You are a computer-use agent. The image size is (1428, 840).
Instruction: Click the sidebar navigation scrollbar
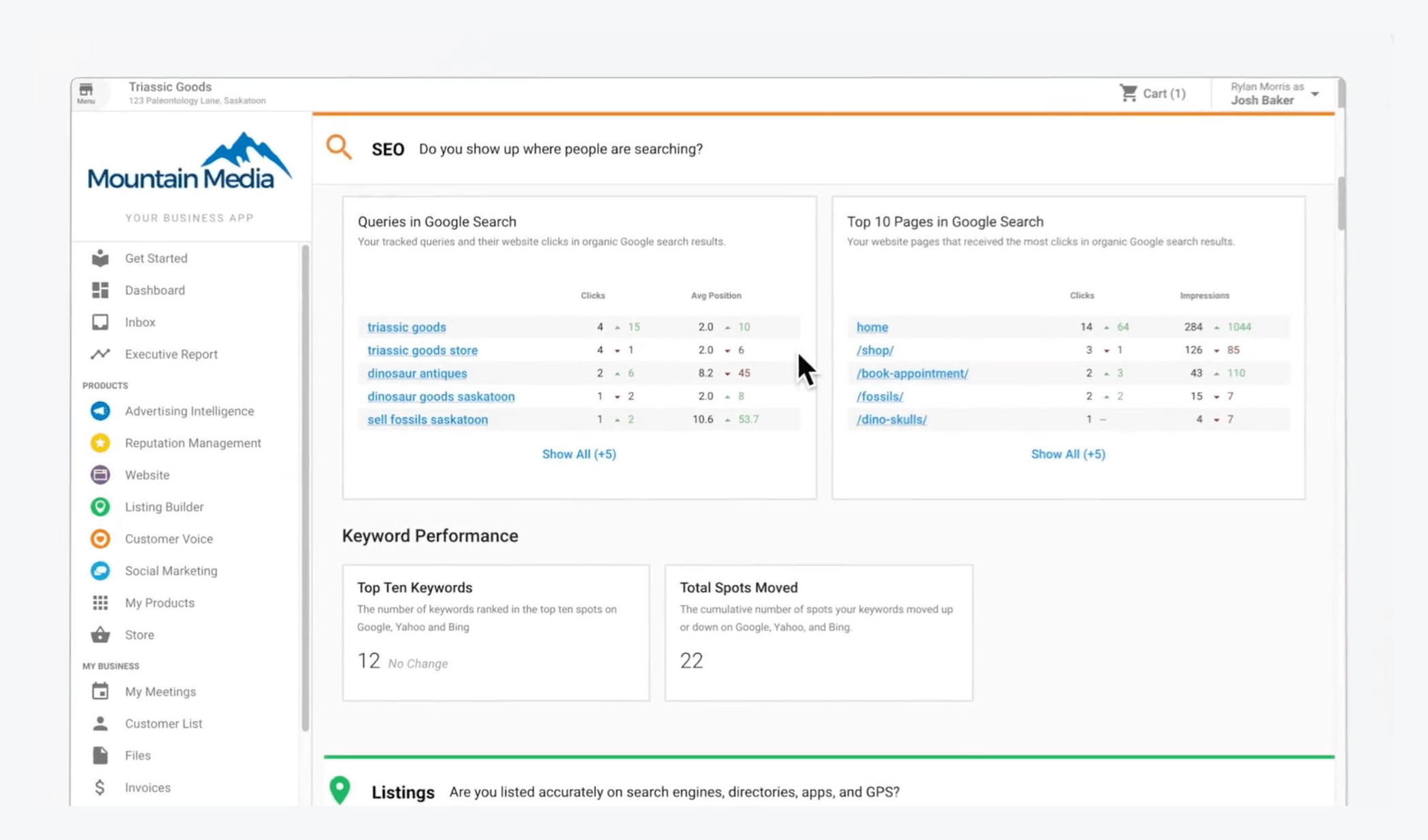(x=305, y=488)
